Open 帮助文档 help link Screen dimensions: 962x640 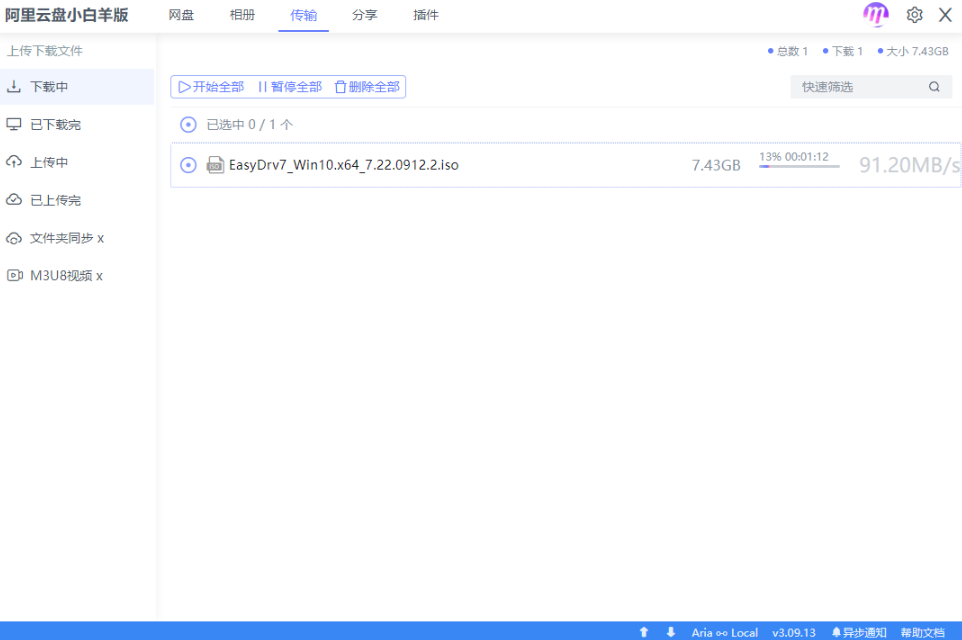point(923,633)
